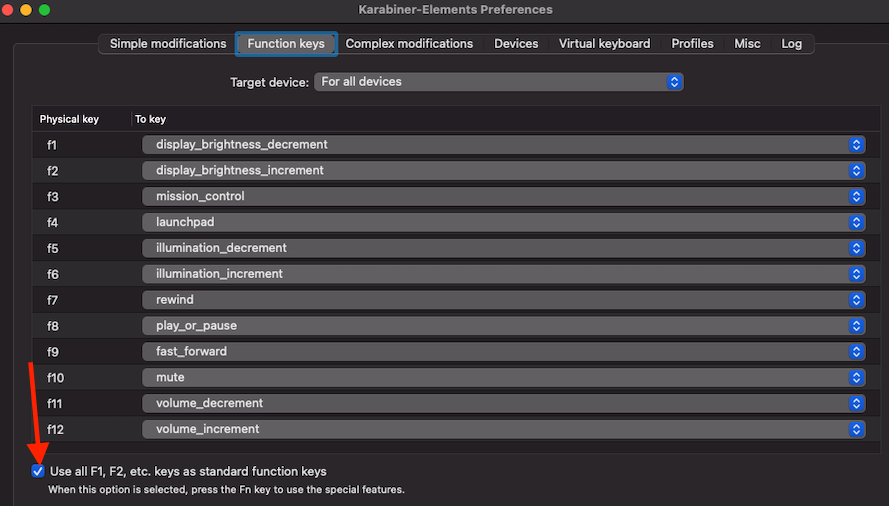
Task: Open the f5 illumination_decrement dropdown
Action: click(503, 248)
